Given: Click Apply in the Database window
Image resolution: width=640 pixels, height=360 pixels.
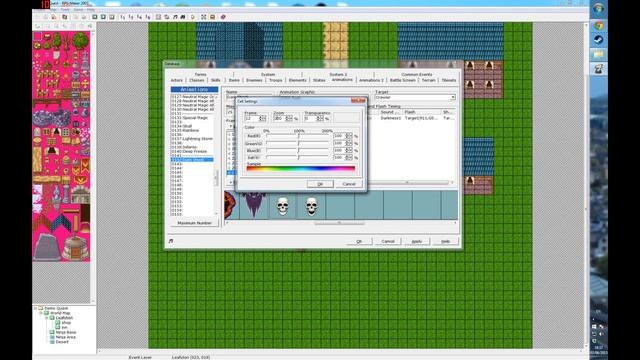Looking at the screenshot, I should 416,242.
